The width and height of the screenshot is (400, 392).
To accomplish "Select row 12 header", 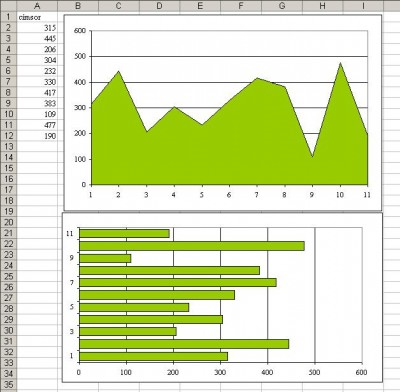I will click(x=8, y=136).
